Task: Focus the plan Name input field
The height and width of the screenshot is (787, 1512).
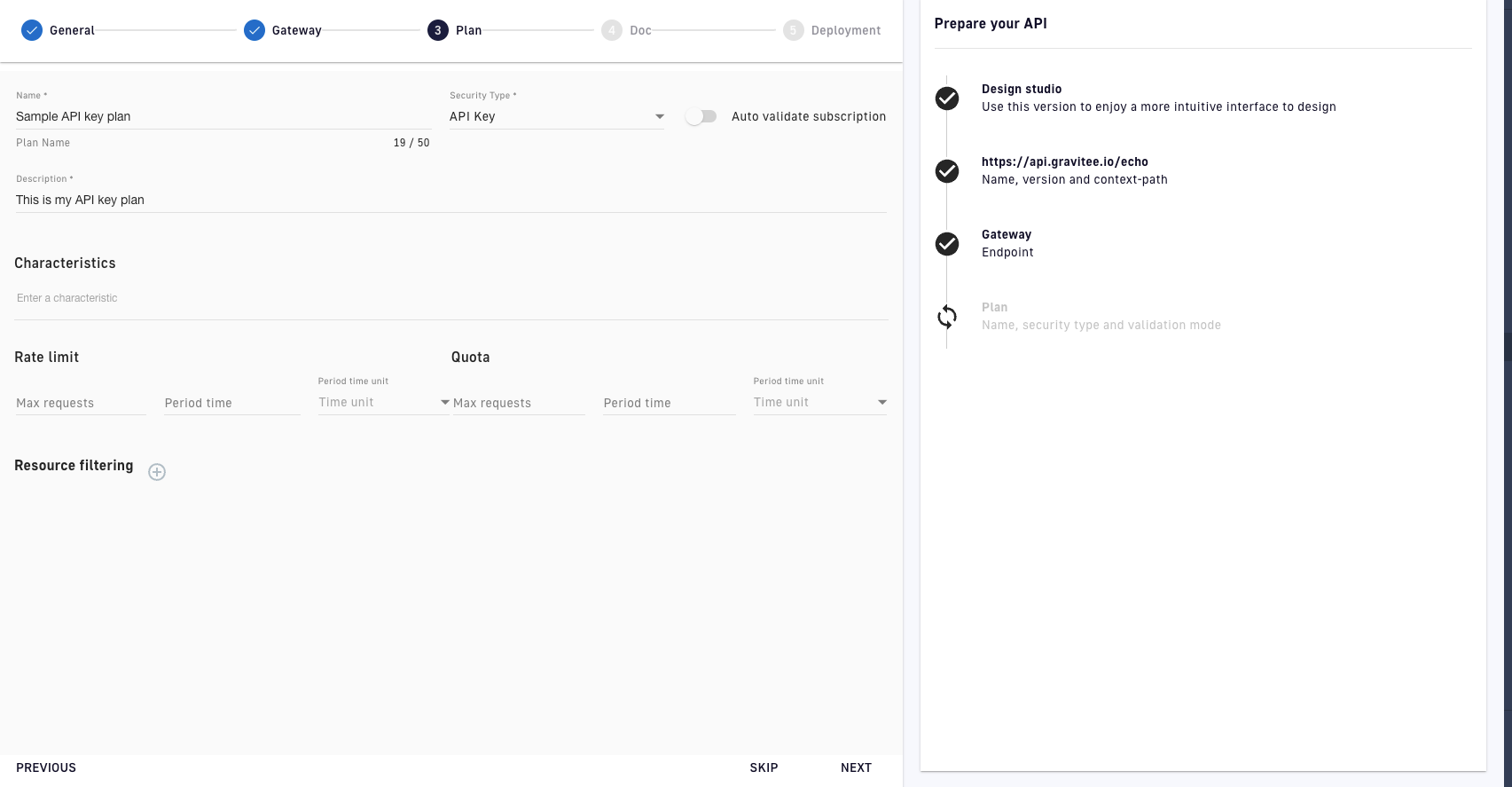Action: [x=223, y=116]
